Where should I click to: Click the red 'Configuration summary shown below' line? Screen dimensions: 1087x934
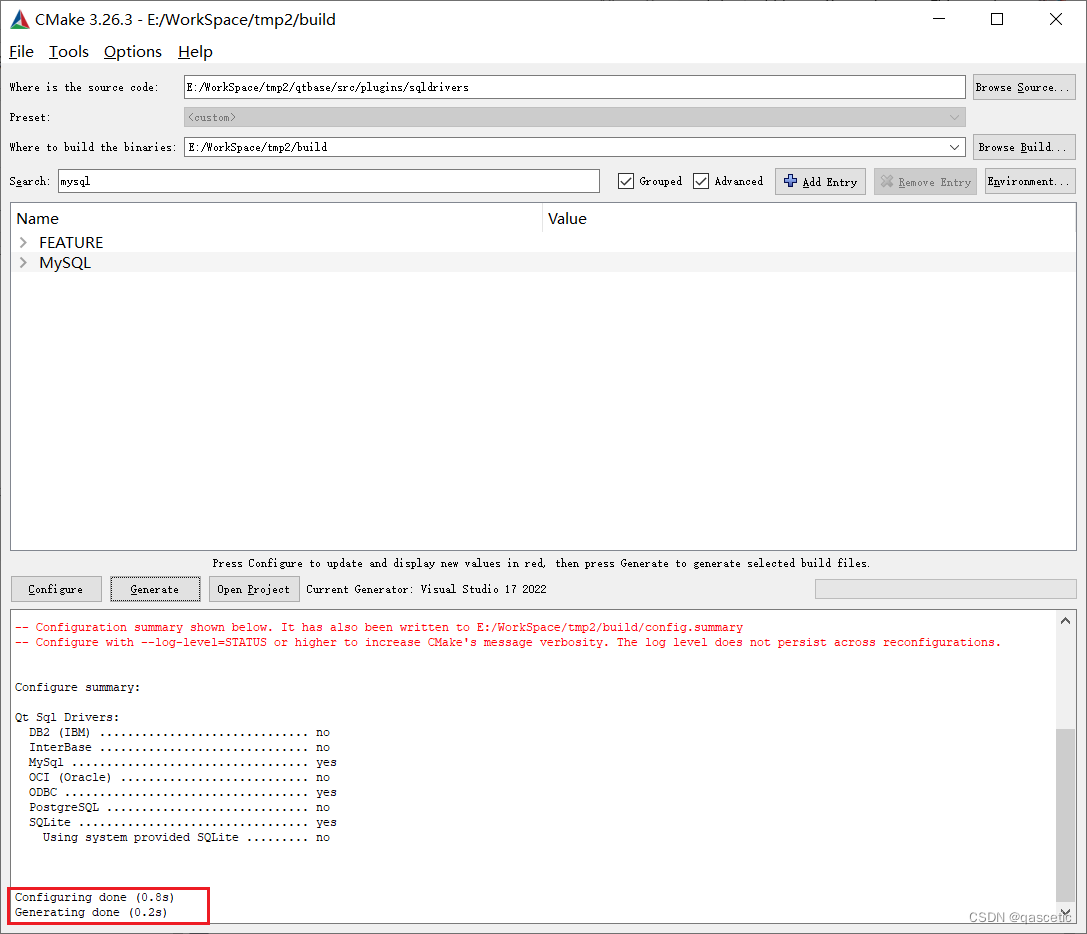coord(379,627)
